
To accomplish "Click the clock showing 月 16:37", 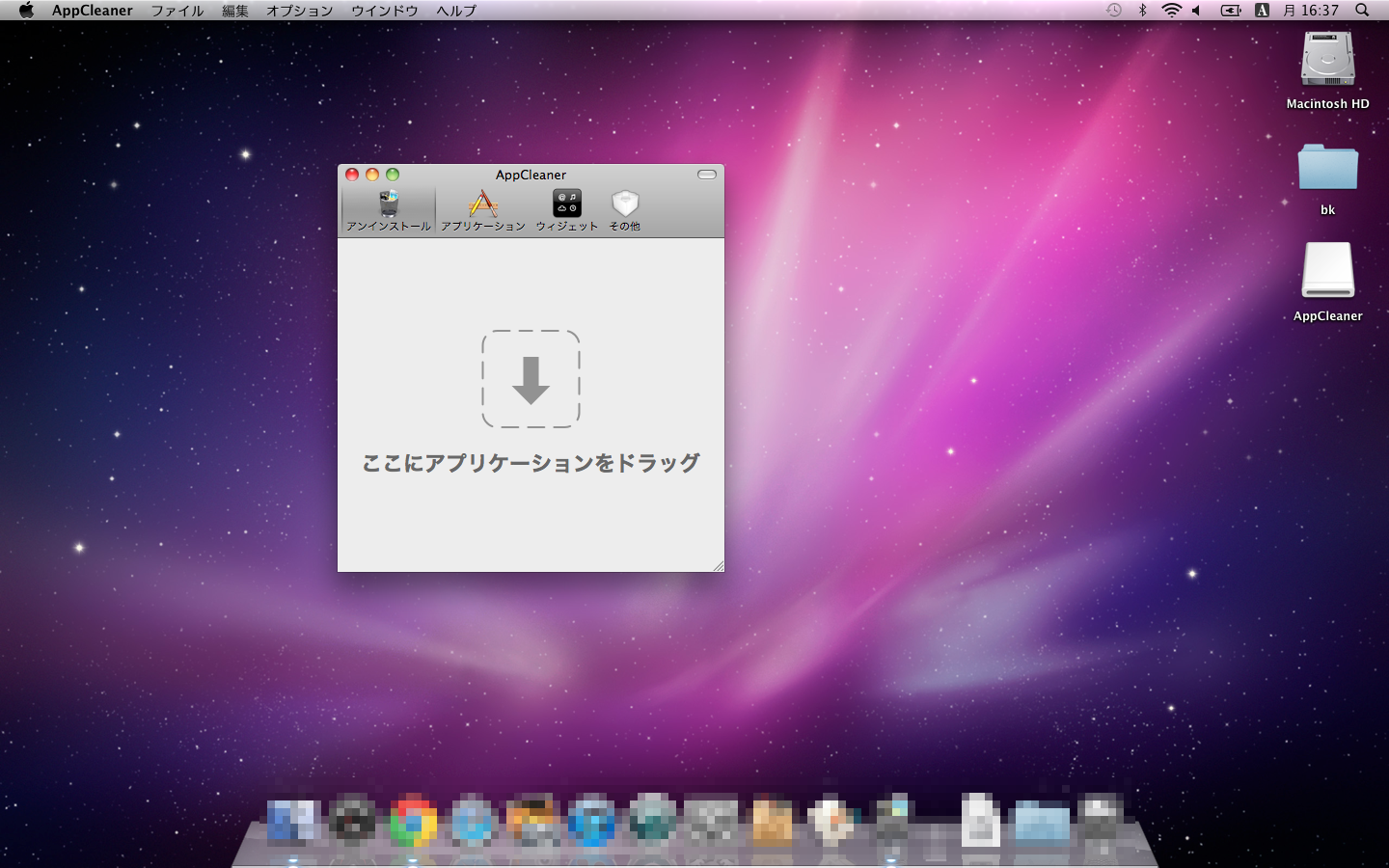I will 1311,11.
